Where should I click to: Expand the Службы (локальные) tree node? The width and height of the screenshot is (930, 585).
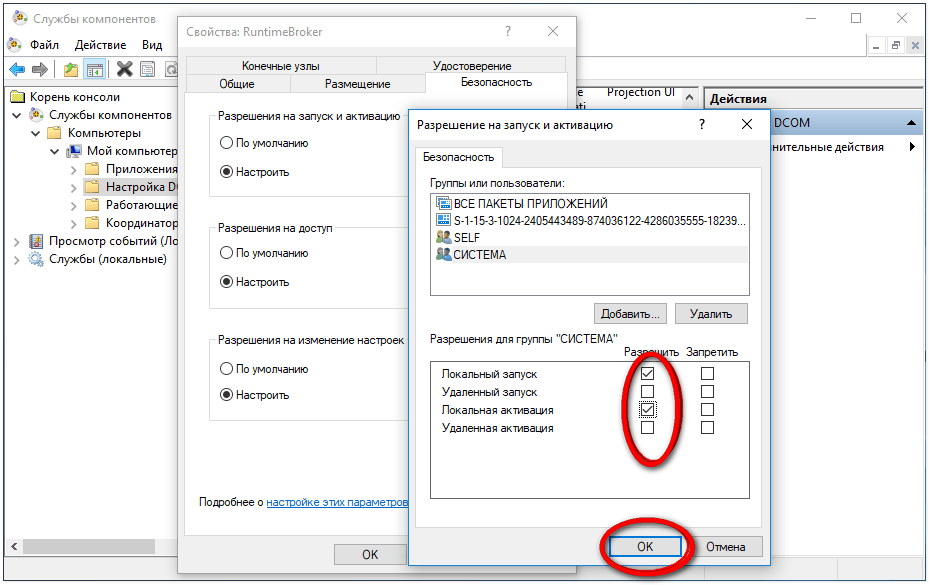17,259
